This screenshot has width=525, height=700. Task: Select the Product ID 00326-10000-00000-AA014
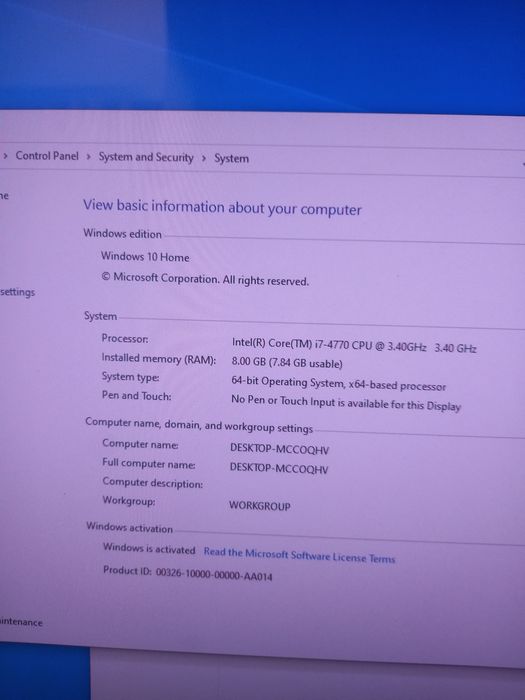[x=188, y=573]
